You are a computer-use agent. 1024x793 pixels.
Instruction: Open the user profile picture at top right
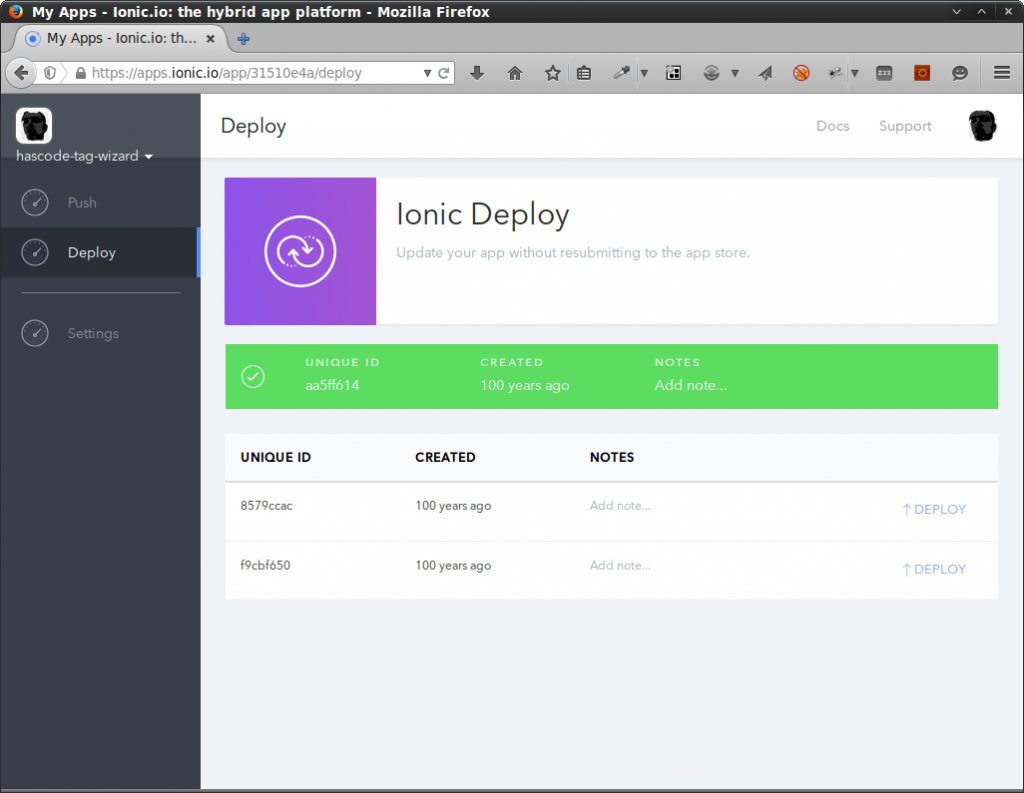coord(982,125)
